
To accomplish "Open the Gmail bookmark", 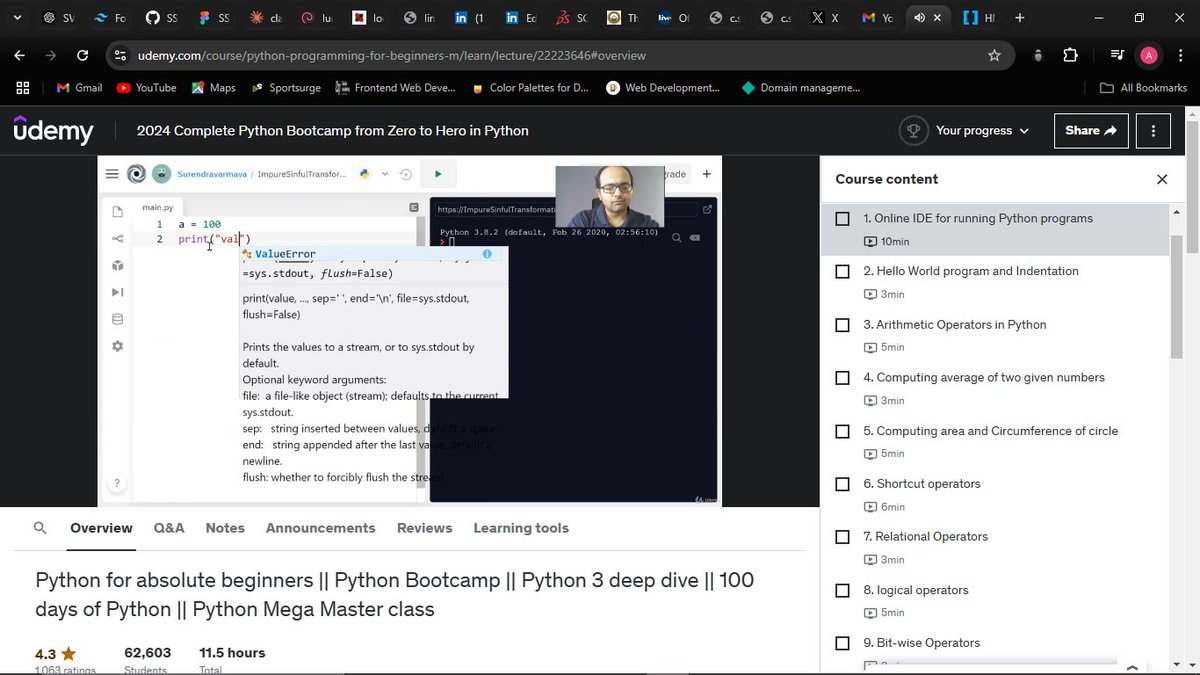I will pyautogui.click(x=79, y=87).
